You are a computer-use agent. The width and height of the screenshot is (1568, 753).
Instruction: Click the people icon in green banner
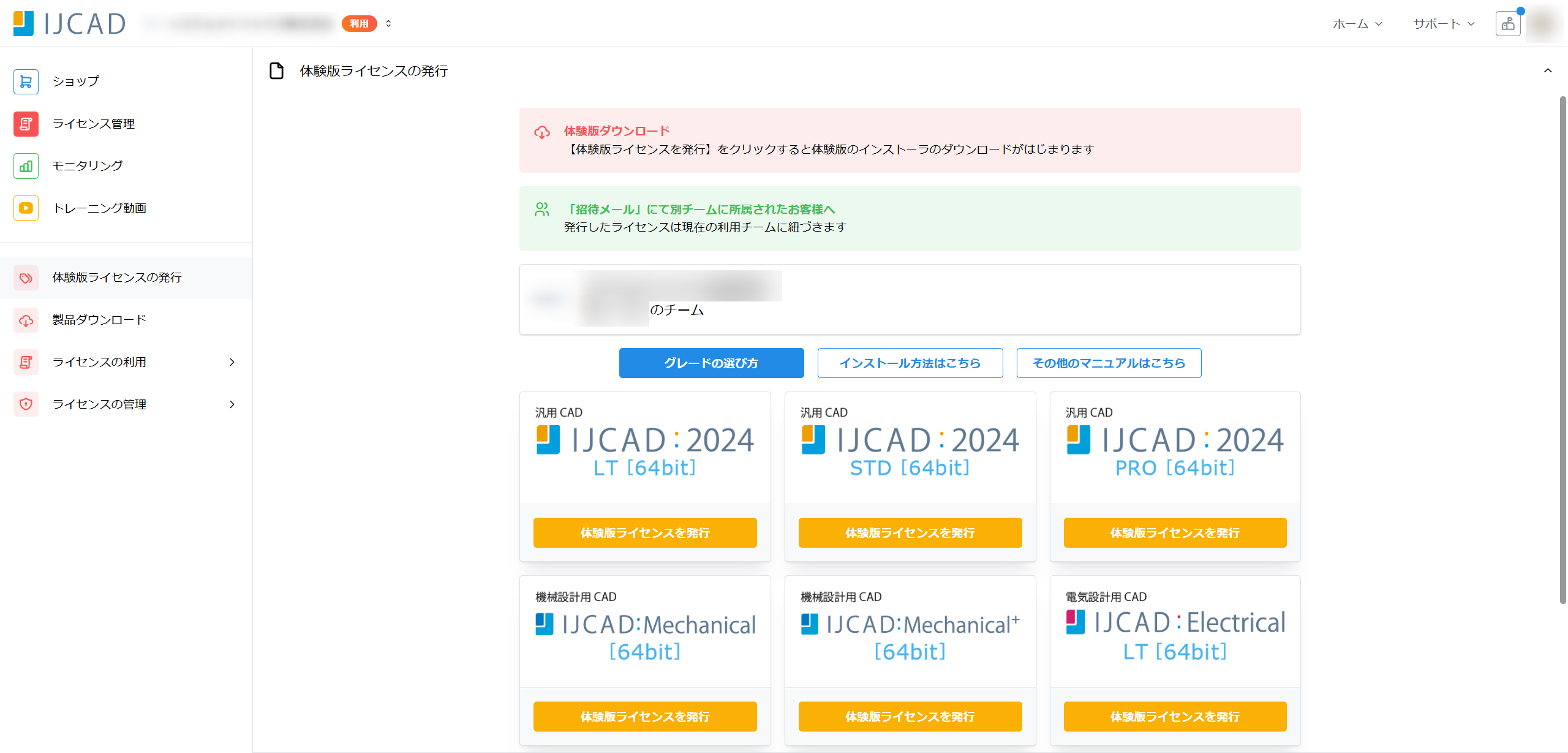coord(542,210)
